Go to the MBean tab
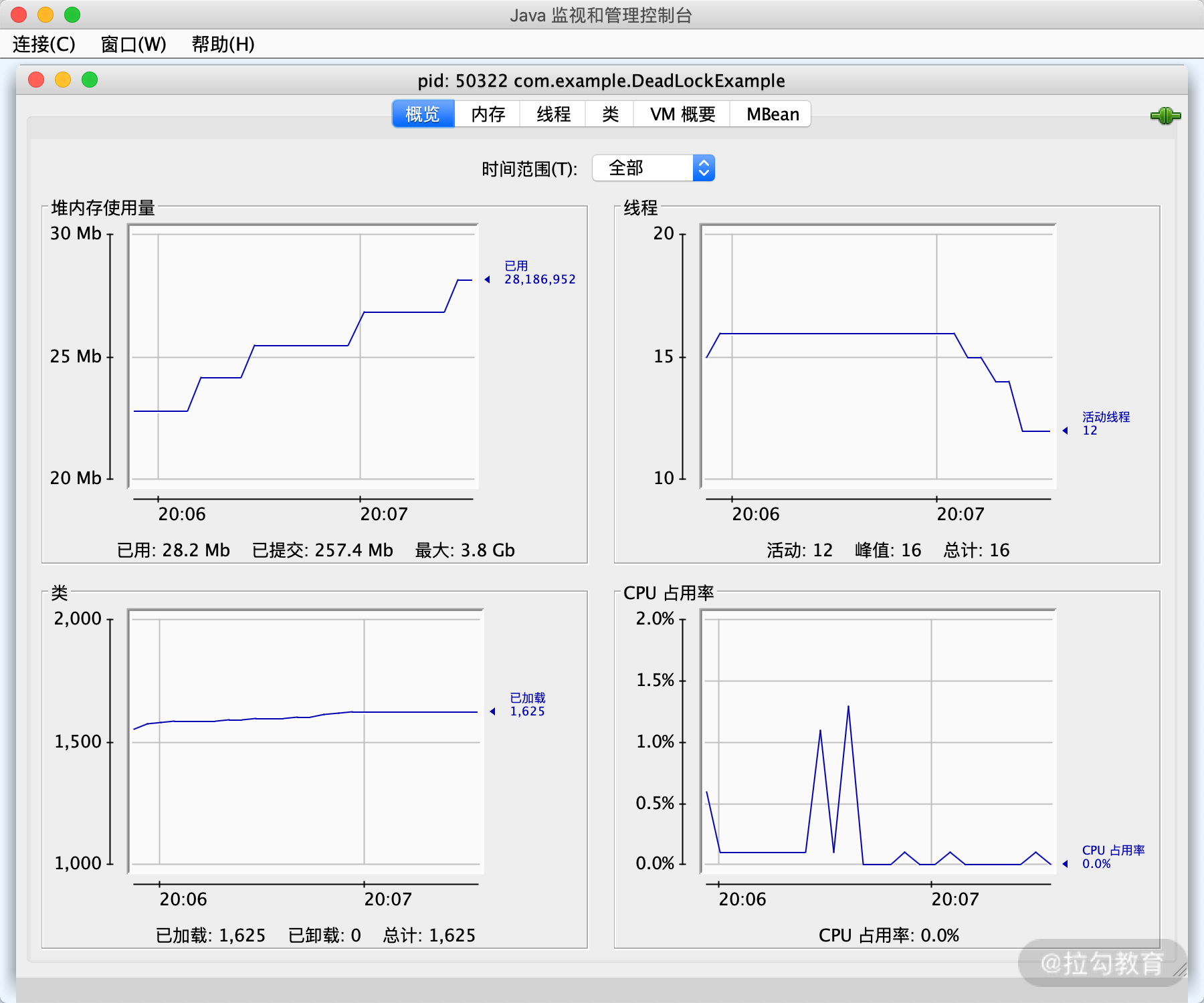 click(772, 114)
